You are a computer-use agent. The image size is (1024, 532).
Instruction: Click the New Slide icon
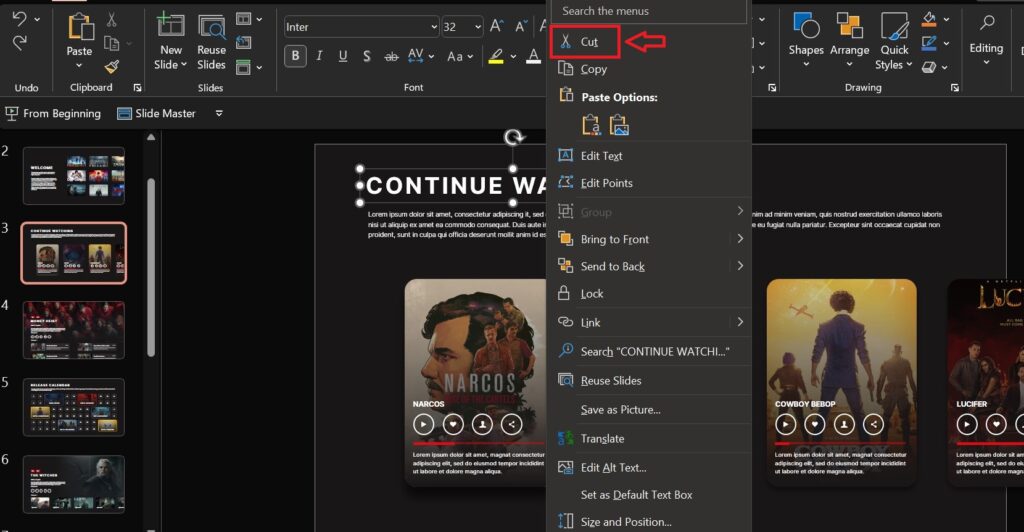[170, 25]
